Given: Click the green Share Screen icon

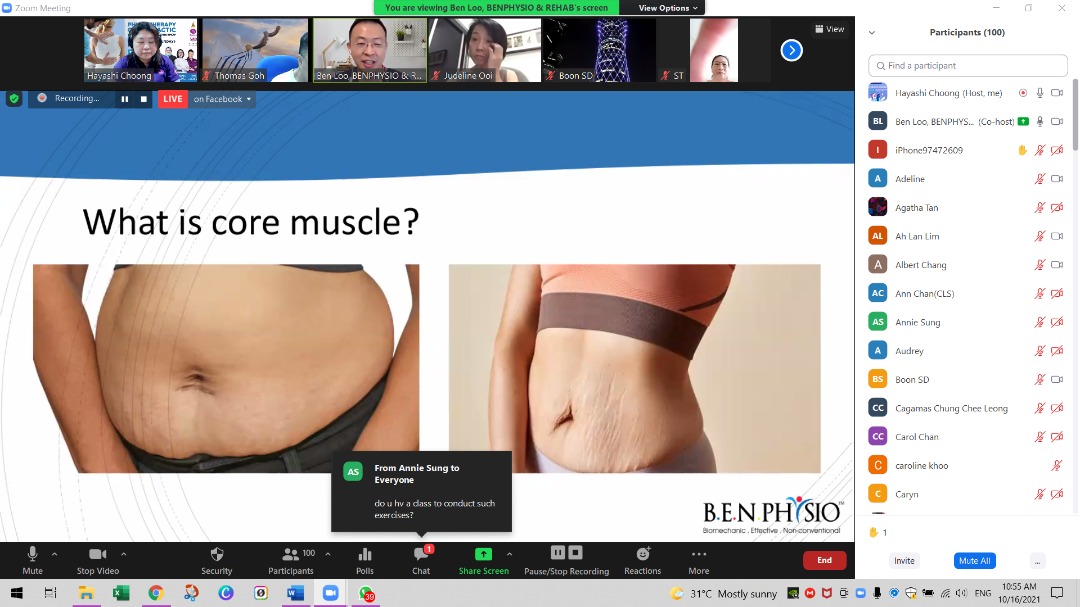Looking at the screenshot, I should [483, 555].
